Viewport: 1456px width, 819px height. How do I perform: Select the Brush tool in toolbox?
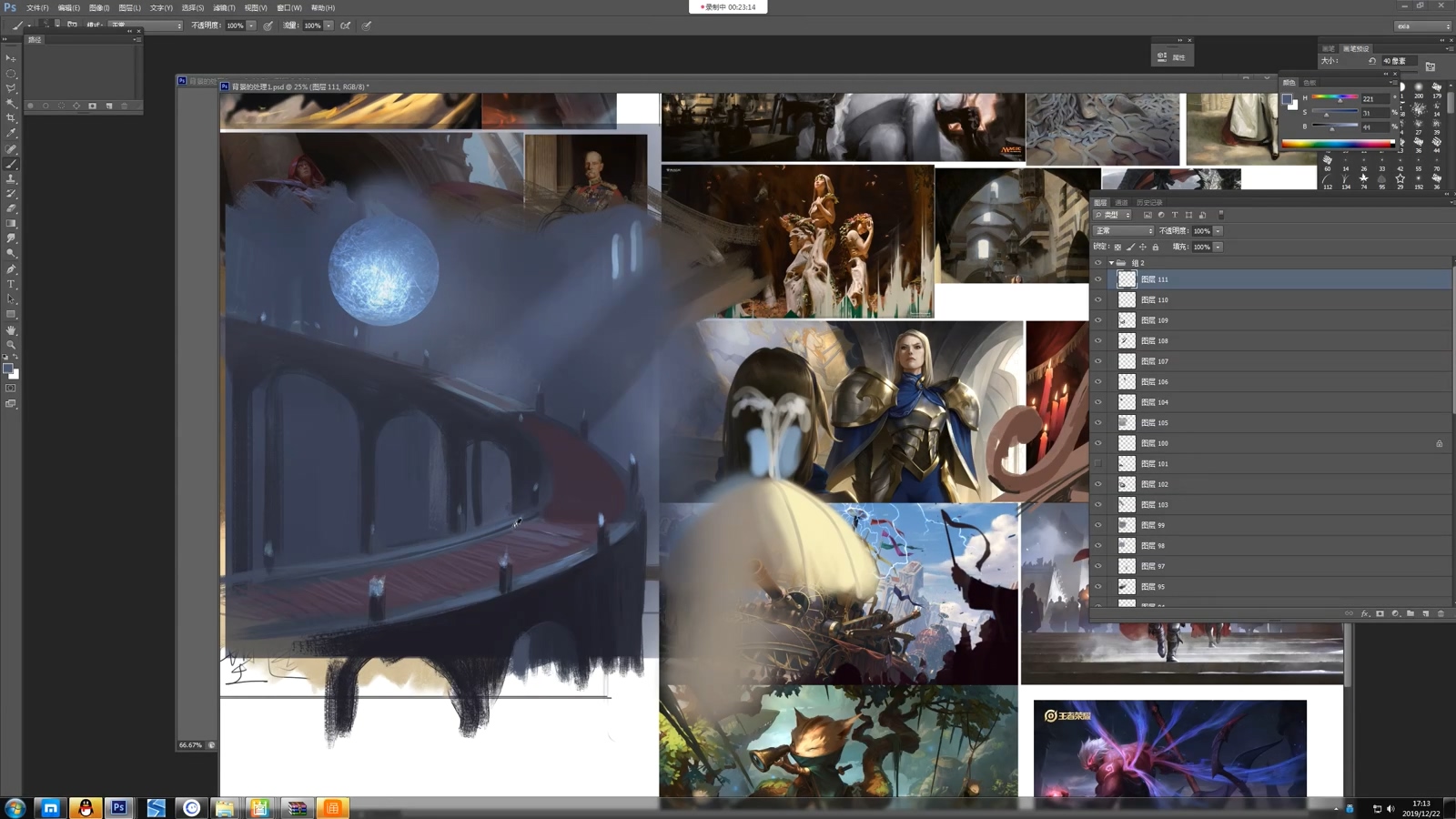pyautogui.click(x=11, y=164)
